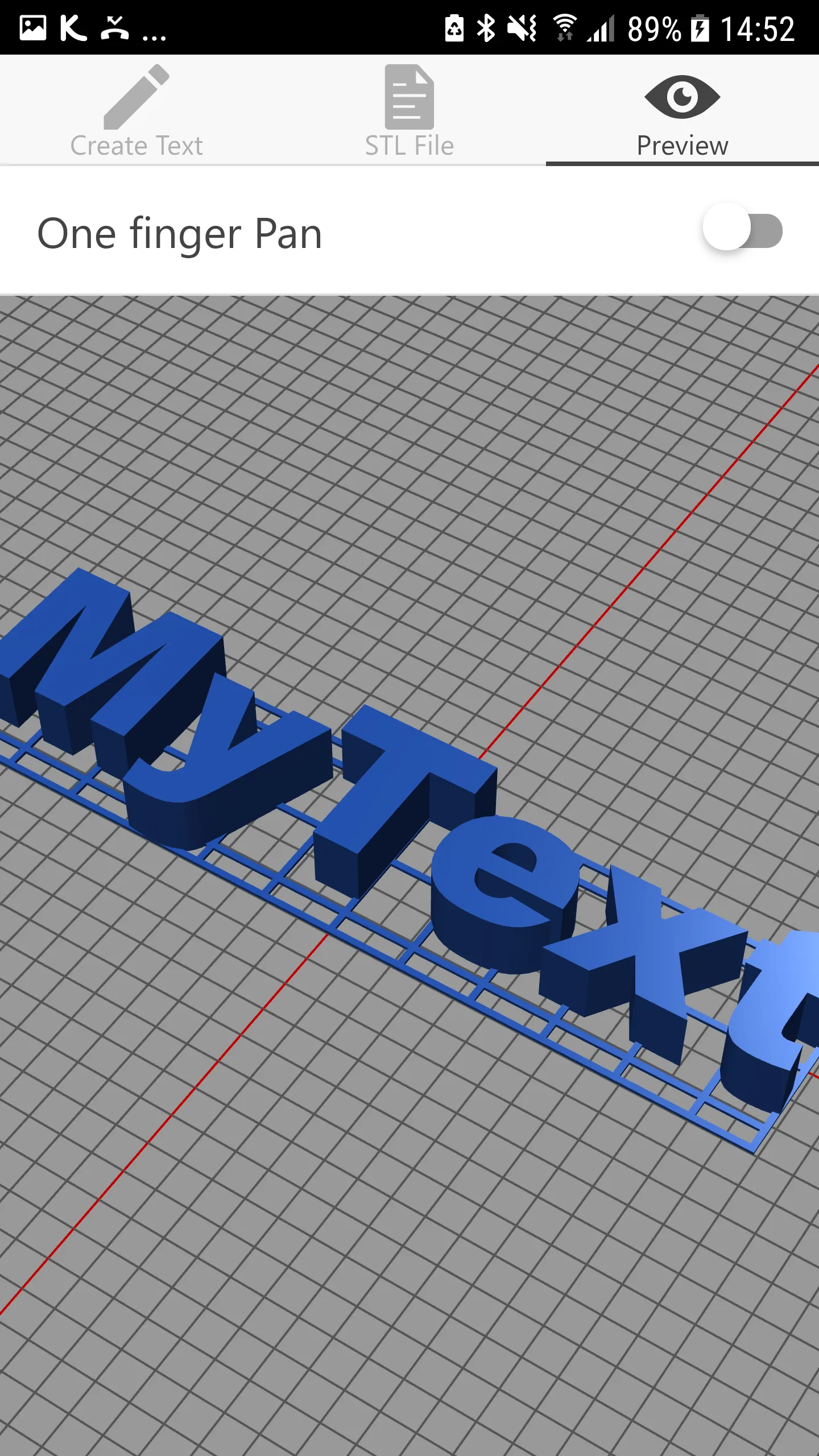Tap the more notifications ellipsis
This screenshot has height=1456, width=819.
(x=154, y=38)
